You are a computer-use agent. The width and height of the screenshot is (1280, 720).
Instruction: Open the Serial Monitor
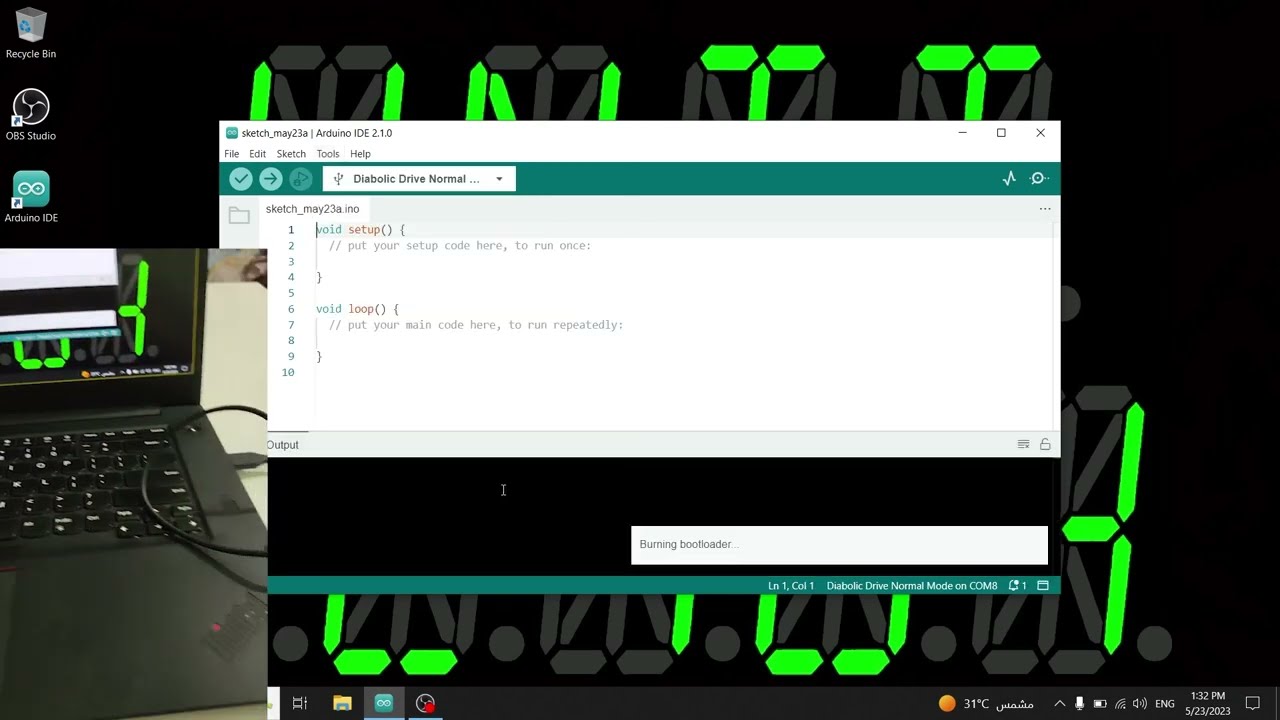(1039, 179)
